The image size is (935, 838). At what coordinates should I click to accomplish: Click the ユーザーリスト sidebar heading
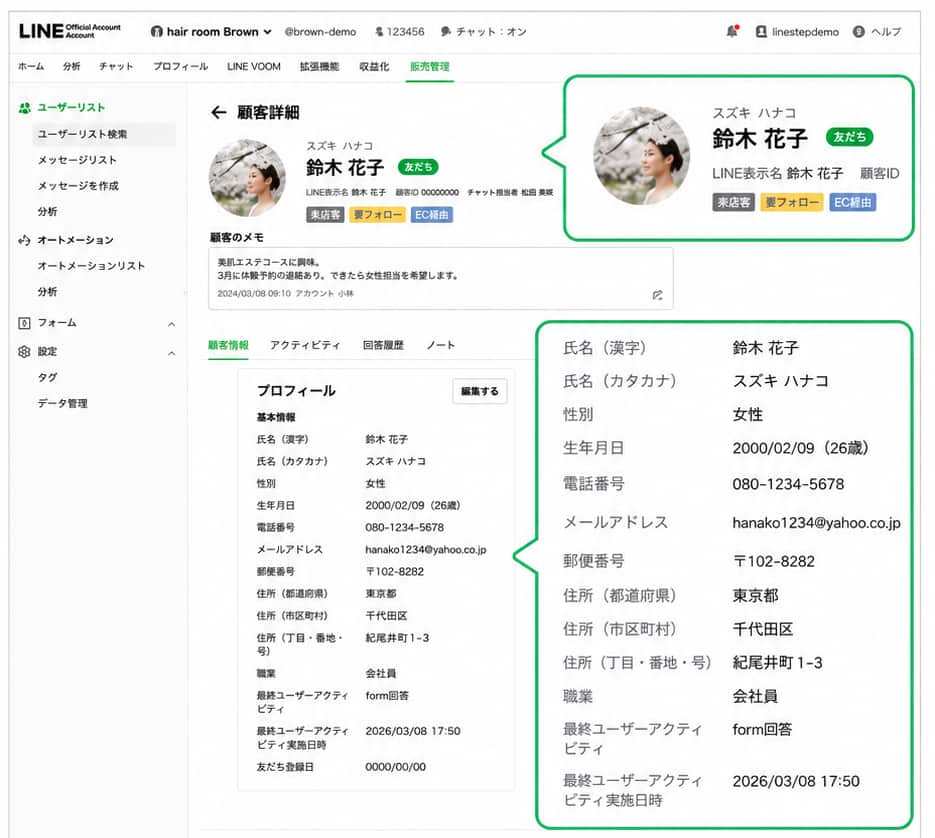coord(71,107)
